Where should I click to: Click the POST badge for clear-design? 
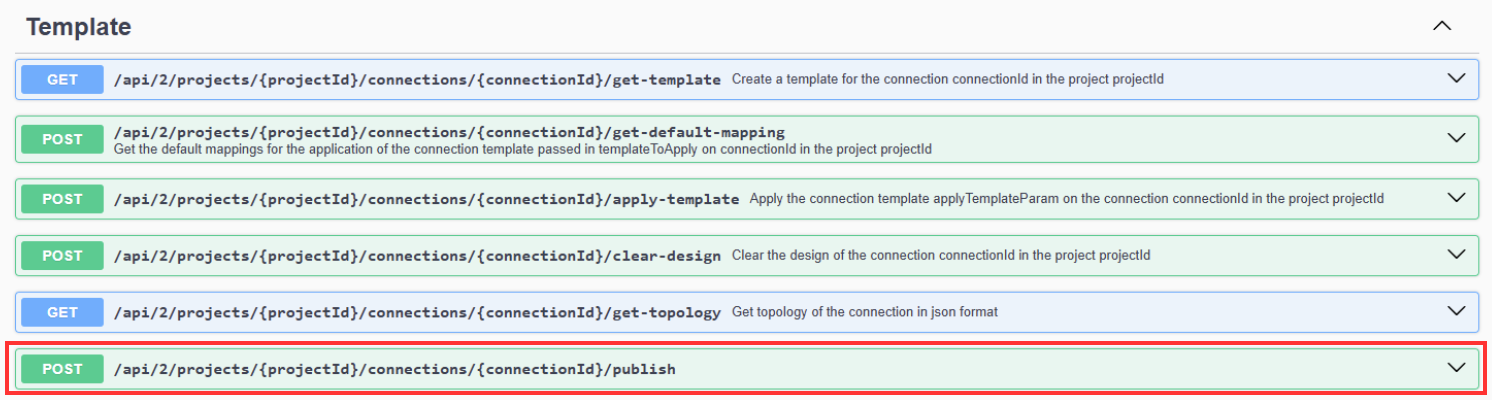tap(62, 256)
